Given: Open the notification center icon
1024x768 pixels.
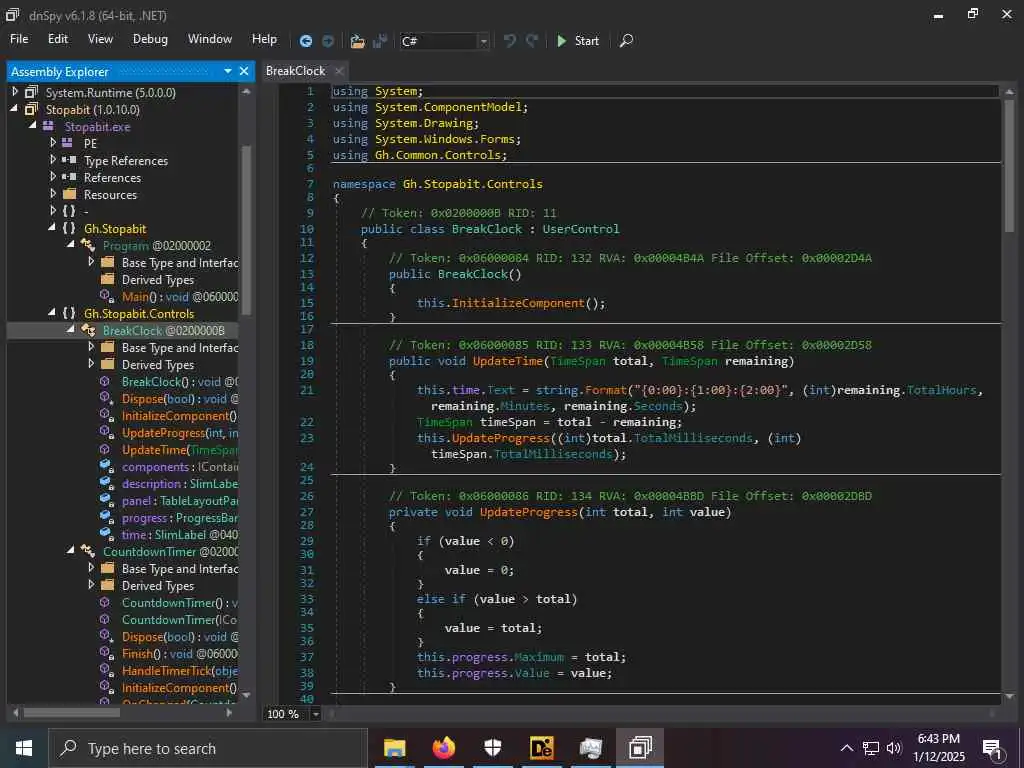Looking at the screenshot, I should [993, 749].
